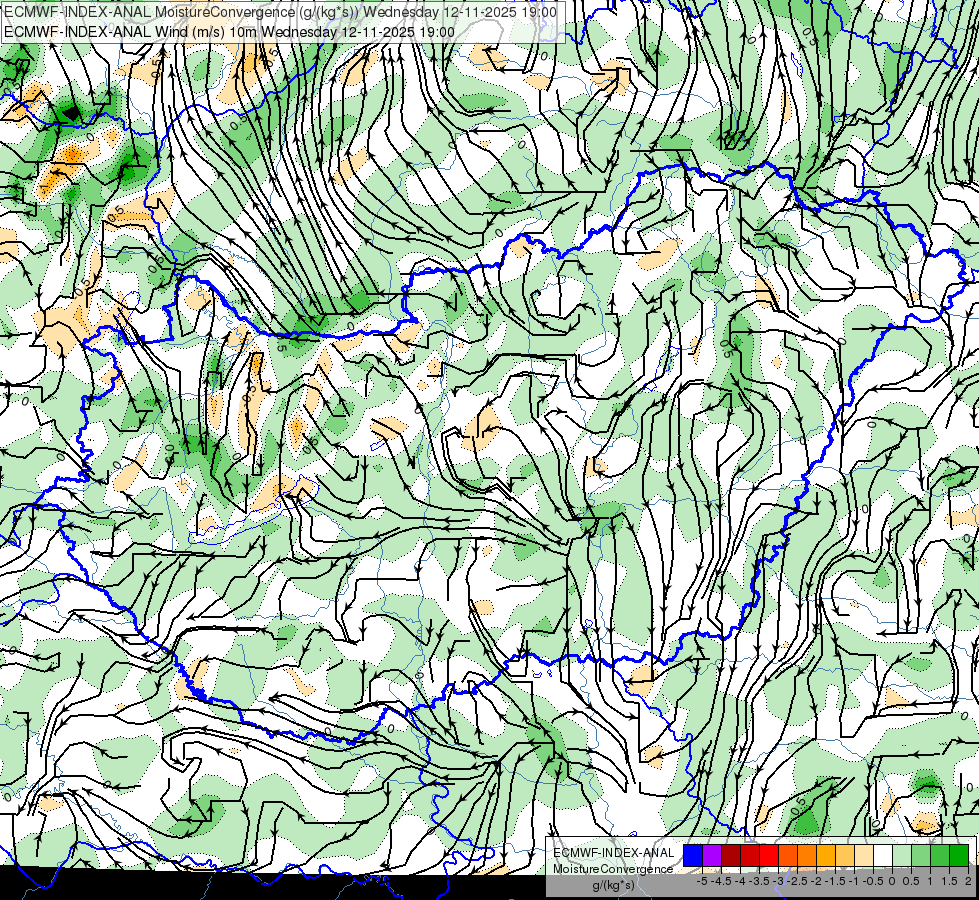
Task: Click the bright red swatch between -3.5 and -3
Action: point(769,855)
